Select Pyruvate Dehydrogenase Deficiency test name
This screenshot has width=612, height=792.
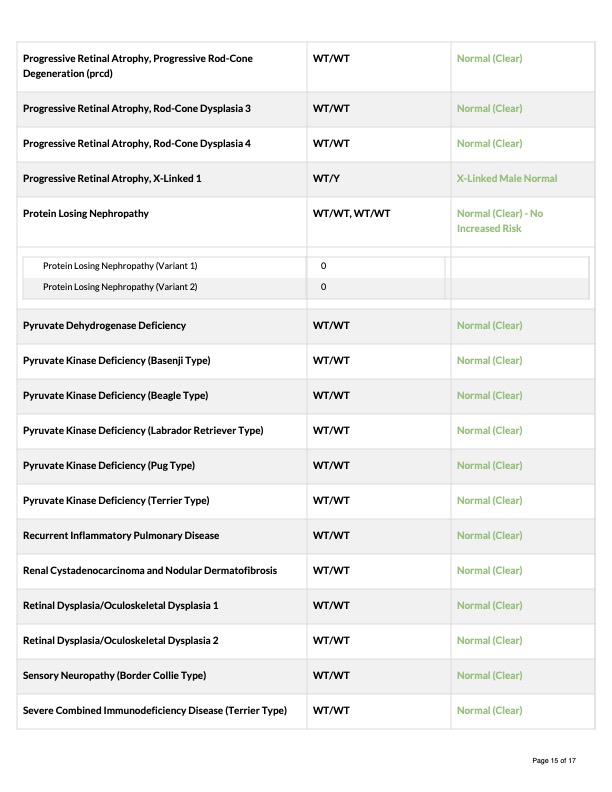[x=105, y=326]
